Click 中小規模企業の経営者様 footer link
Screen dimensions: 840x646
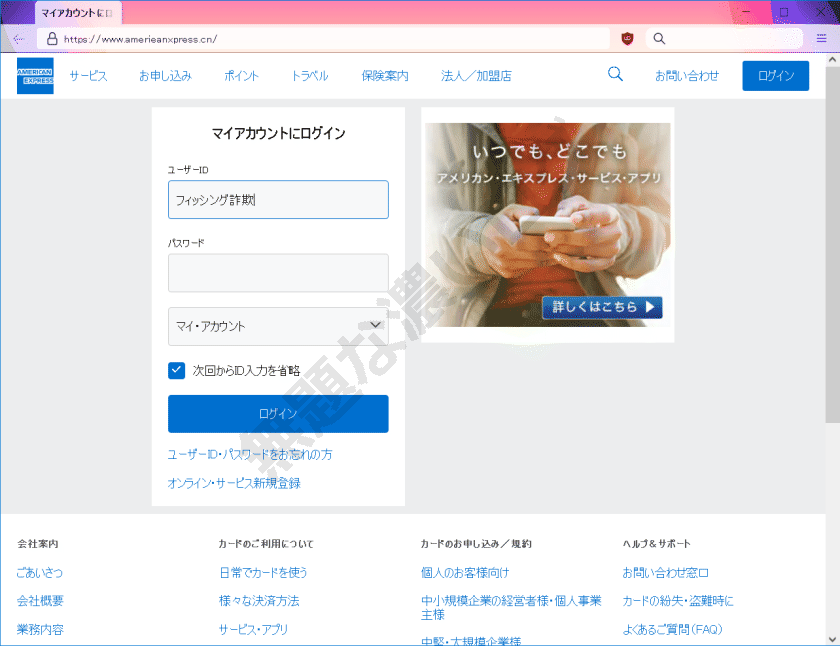coord(511,607)
